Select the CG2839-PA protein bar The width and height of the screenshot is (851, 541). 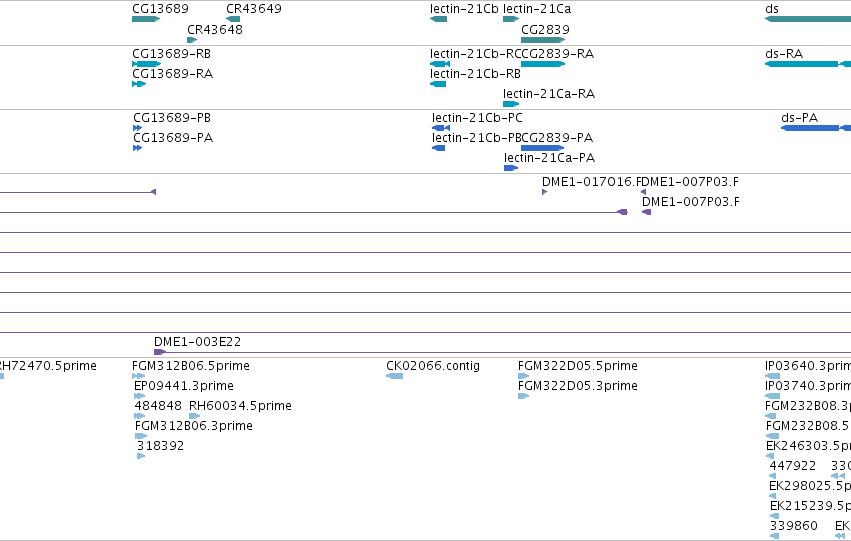point(543,148)
